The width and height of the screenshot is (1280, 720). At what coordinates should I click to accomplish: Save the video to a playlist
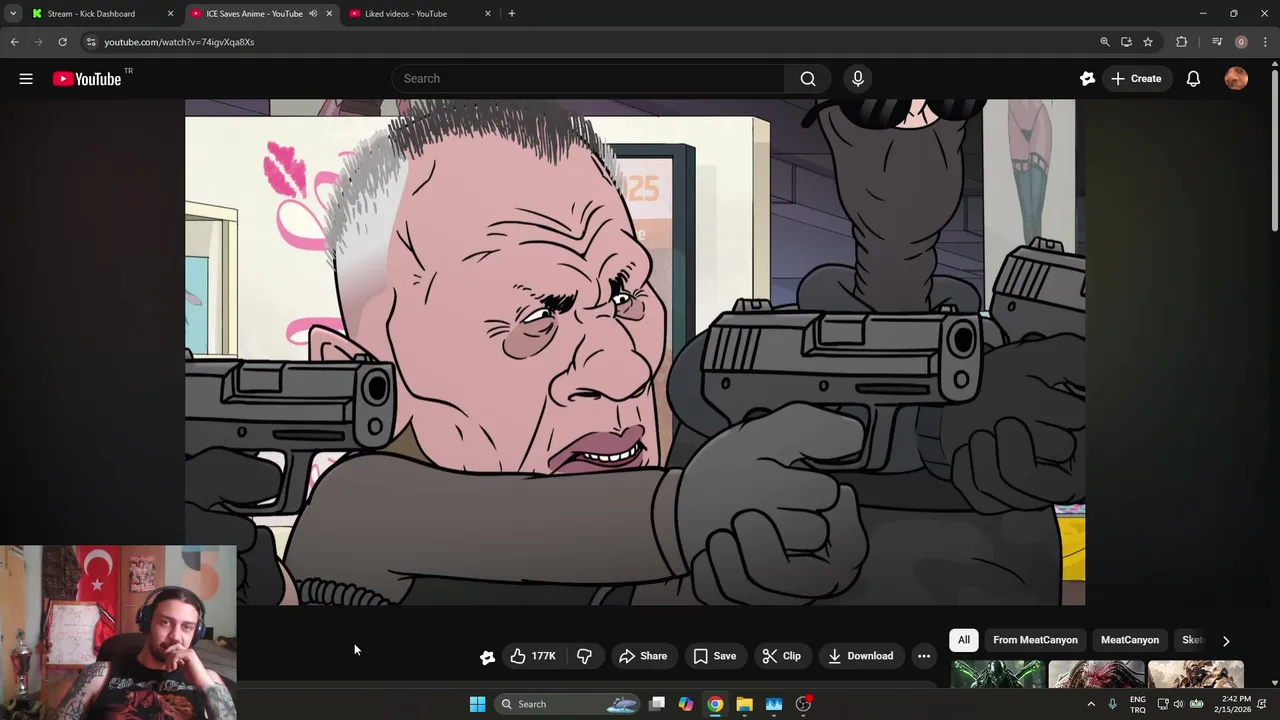[x=715, y=656]
